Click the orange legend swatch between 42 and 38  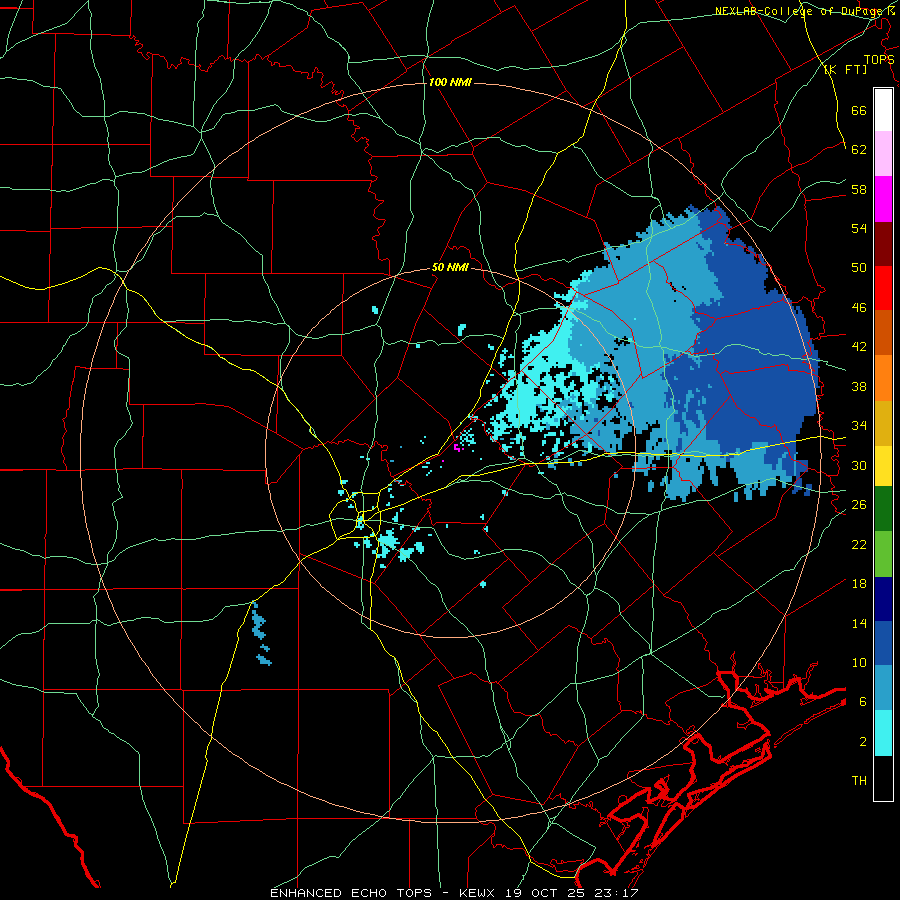pyautogui.click(x=883, y=378)
